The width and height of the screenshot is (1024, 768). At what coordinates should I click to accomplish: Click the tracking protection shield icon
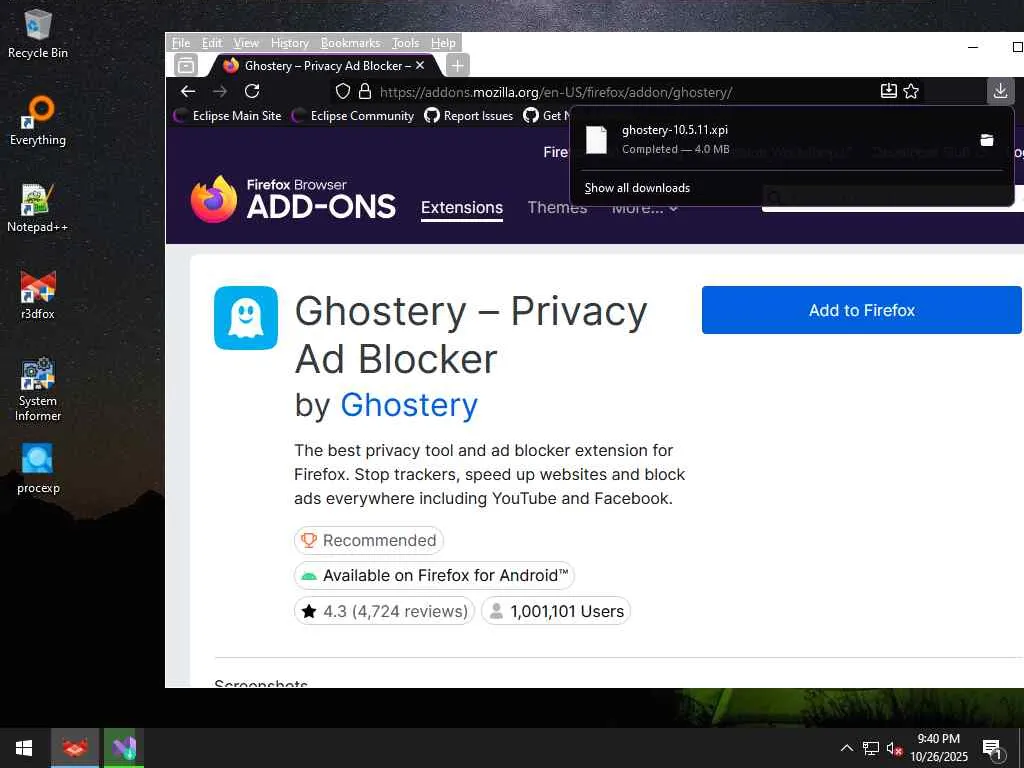343,91
